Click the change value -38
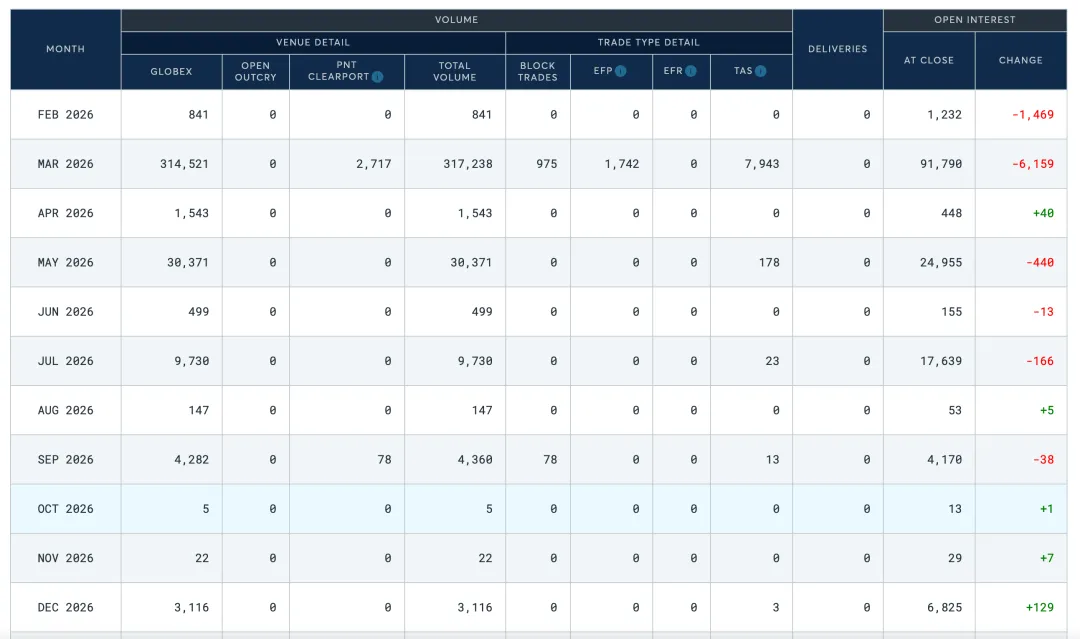This screenshot has height=639, width=1080. tap(1043, 459)
